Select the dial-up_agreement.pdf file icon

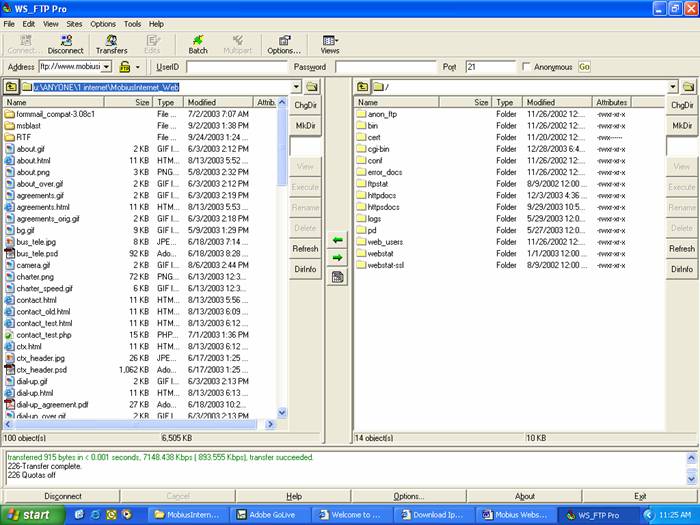(9, 404)
